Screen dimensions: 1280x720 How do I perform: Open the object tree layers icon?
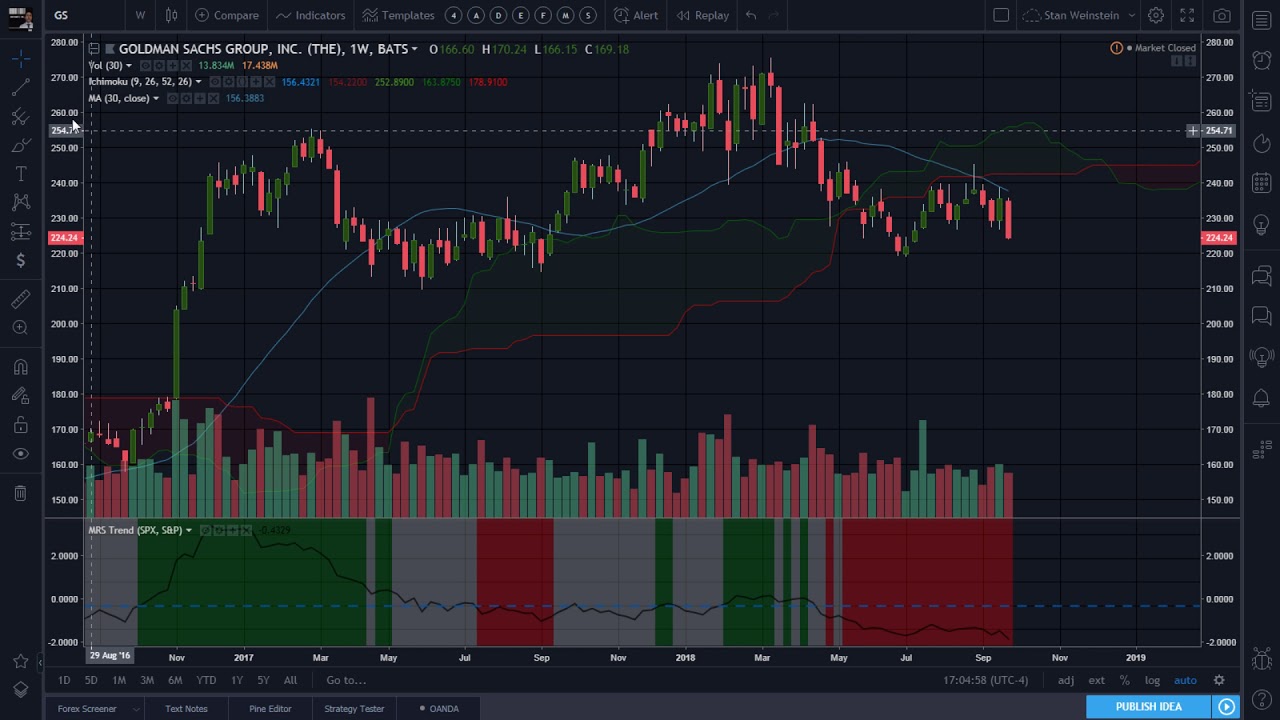click(20, 690)
